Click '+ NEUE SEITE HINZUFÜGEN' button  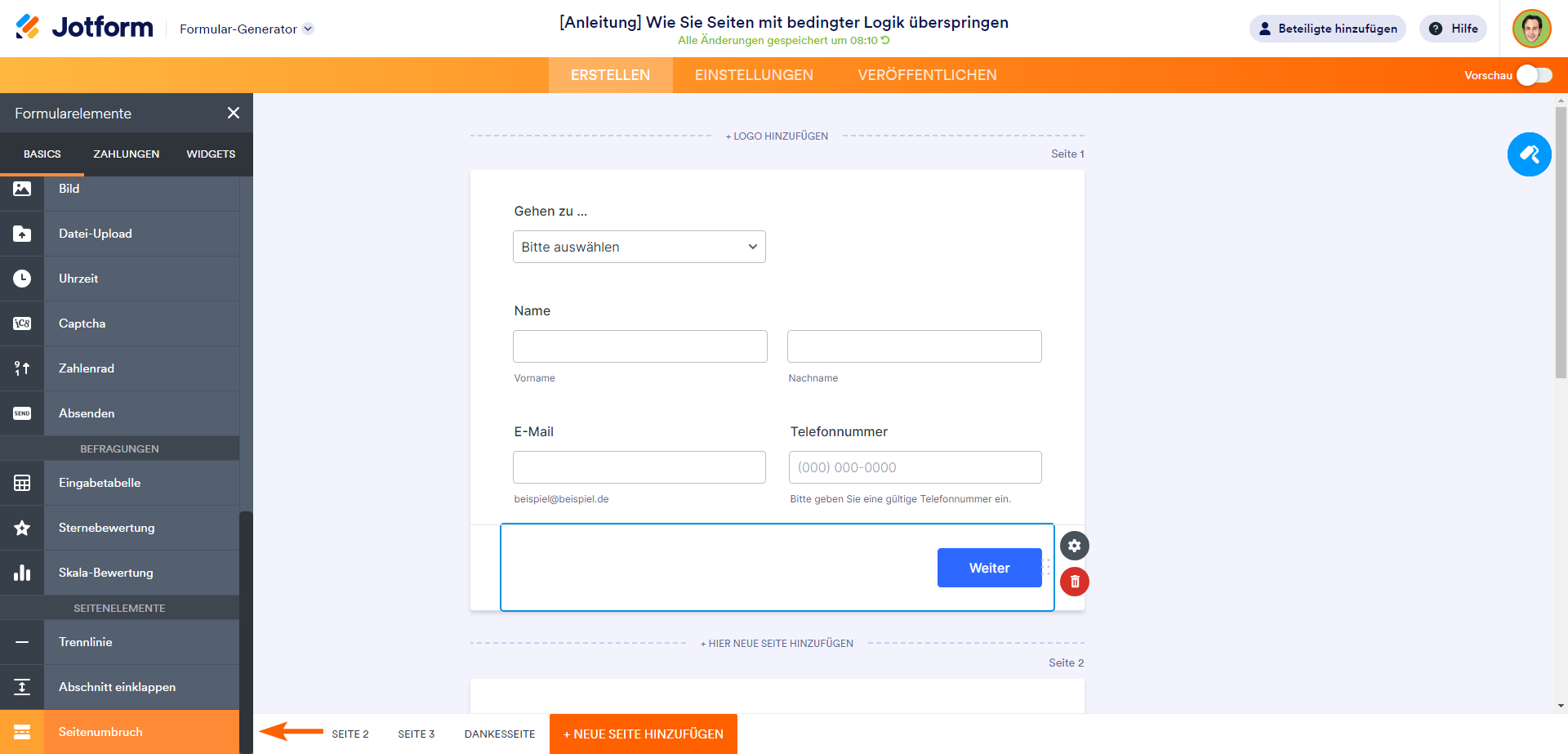643,734
